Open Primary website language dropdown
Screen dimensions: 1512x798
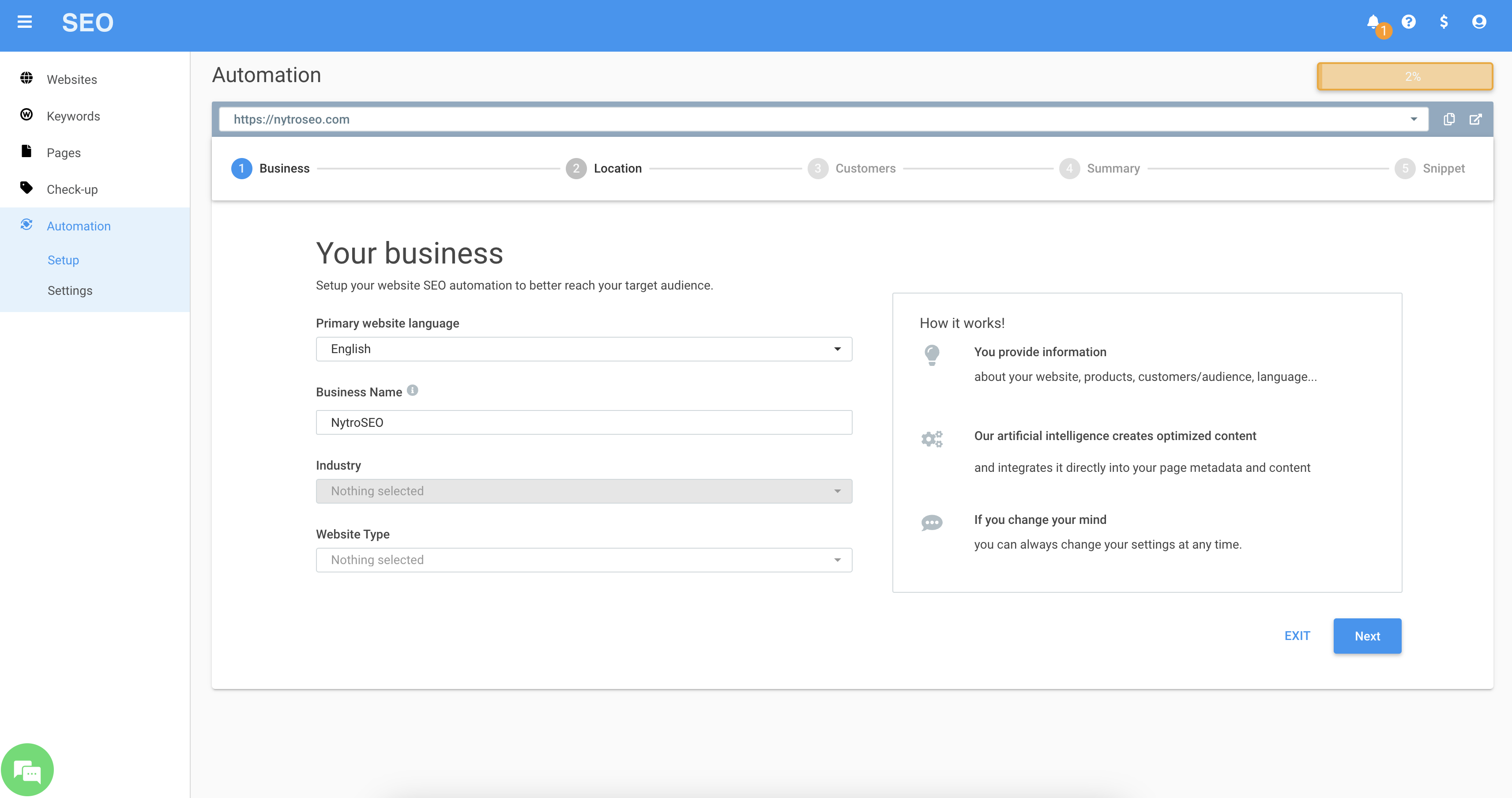point(584,349)
